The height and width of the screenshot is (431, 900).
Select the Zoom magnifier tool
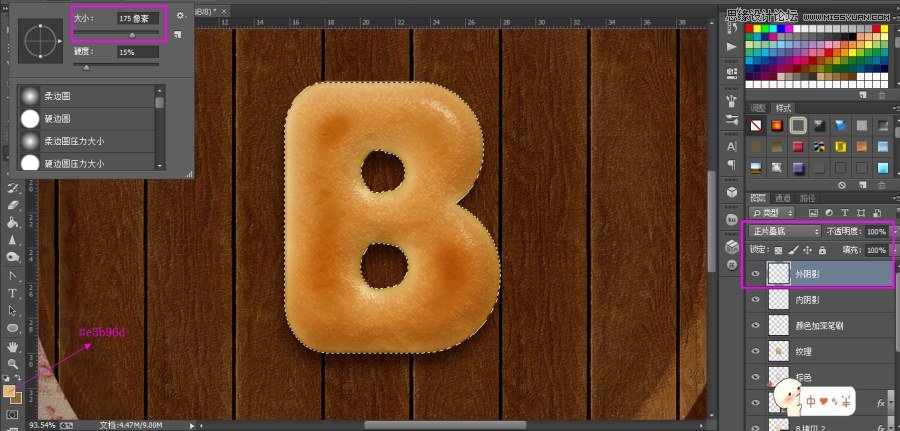(x=13, y=363)
